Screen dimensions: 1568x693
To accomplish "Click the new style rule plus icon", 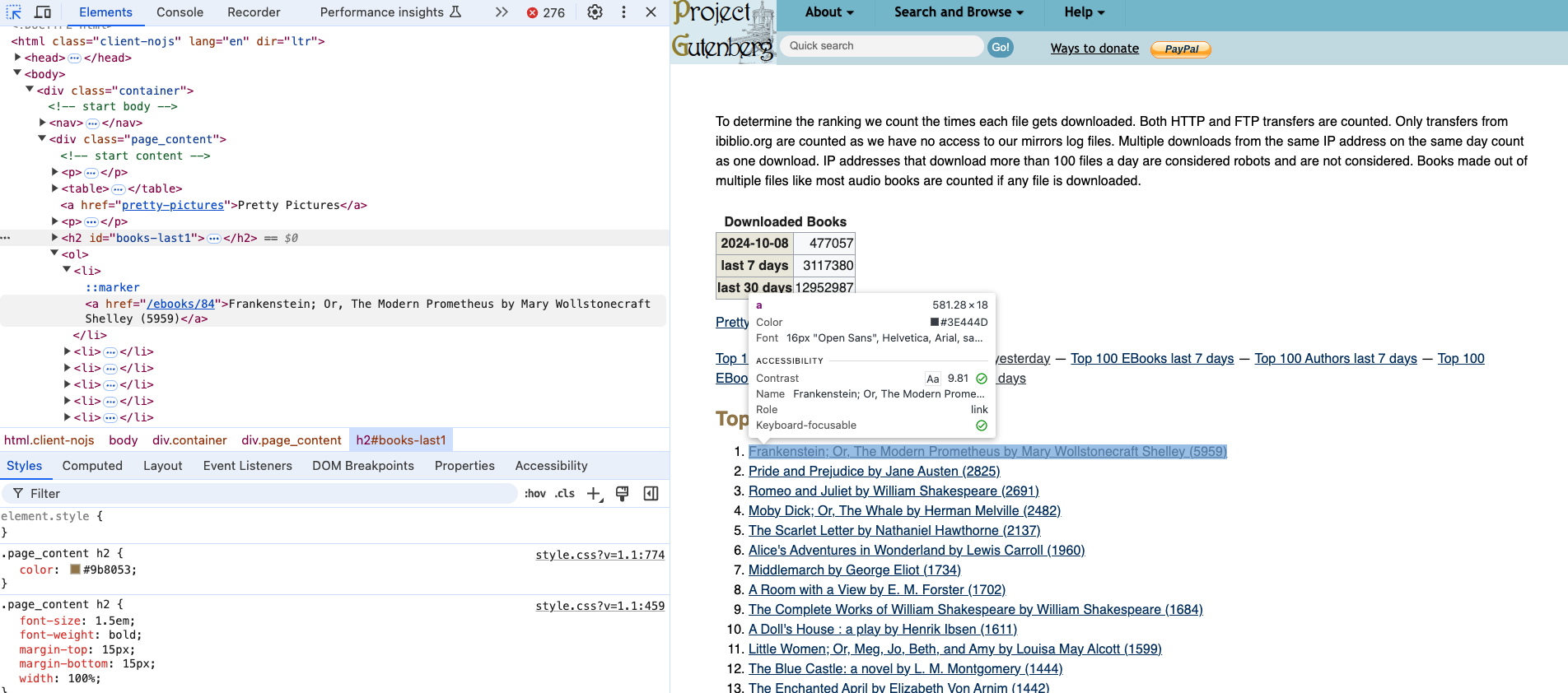I will coord(594,494).
